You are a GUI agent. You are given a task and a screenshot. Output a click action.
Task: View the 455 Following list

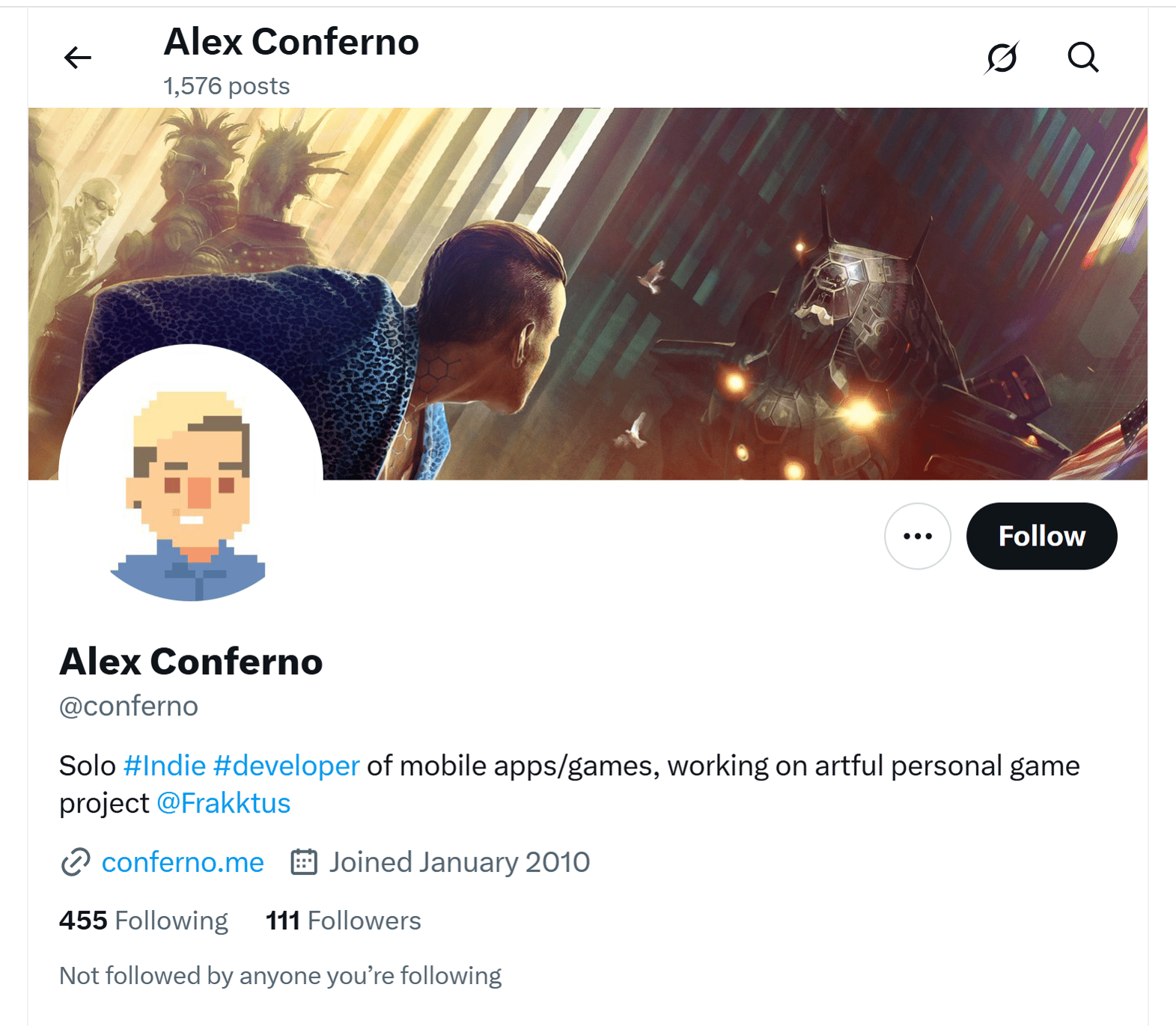[144, 920]
